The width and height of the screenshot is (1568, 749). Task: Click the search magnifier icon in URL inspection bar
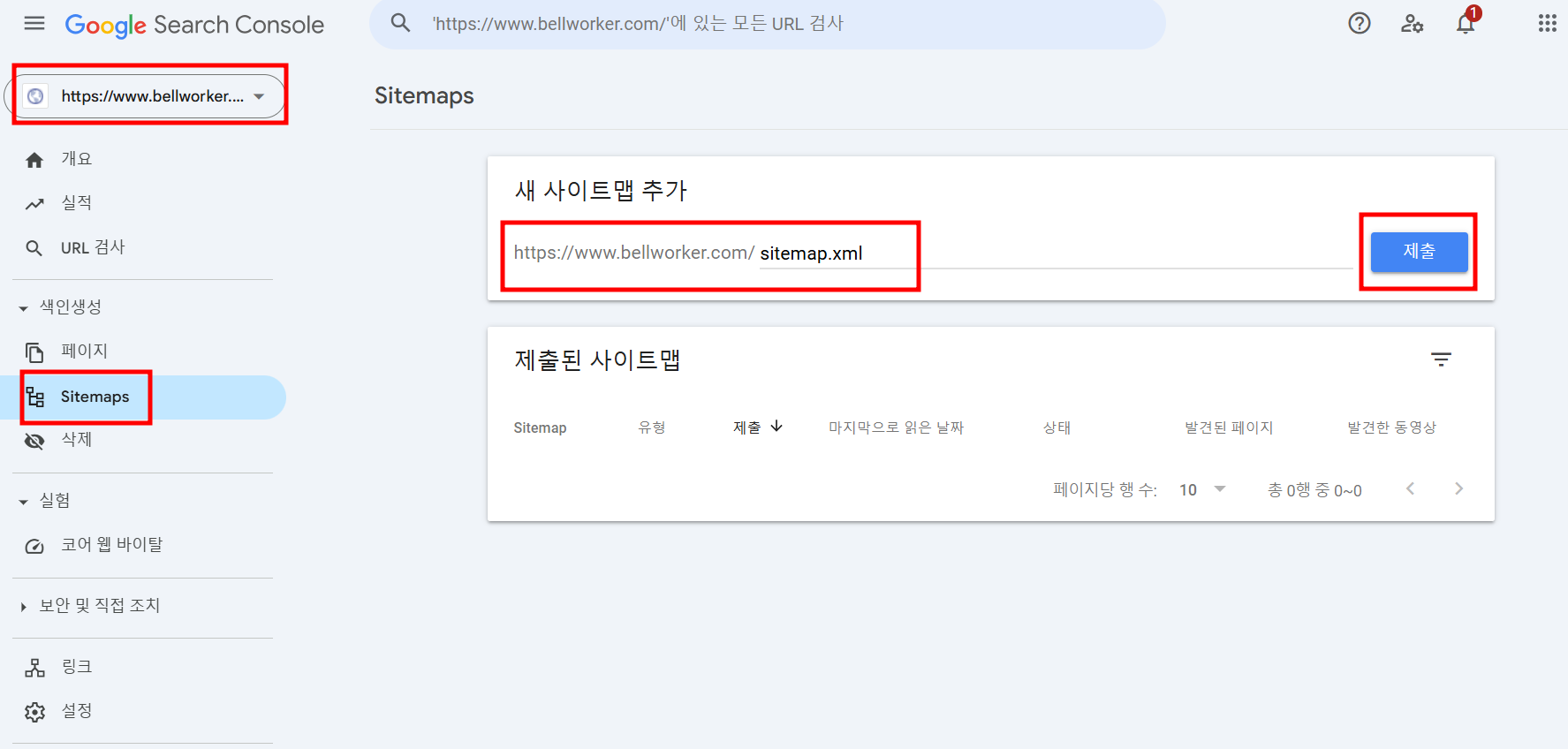(400, 23)
